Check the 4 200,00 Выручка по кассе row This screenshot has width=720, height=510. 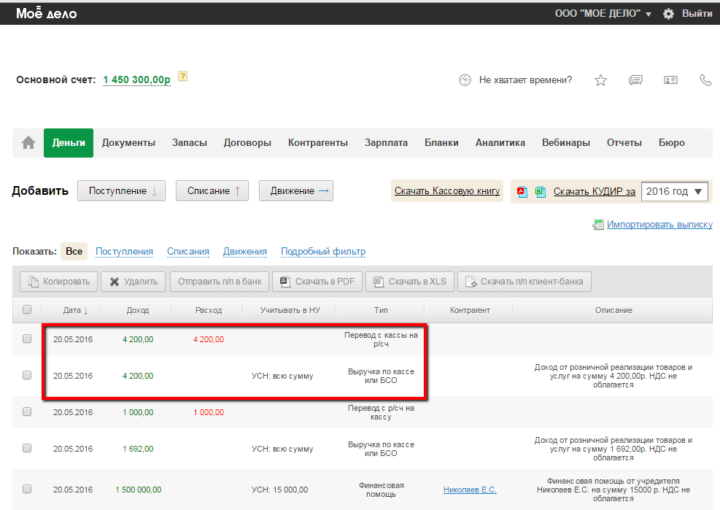27,375
